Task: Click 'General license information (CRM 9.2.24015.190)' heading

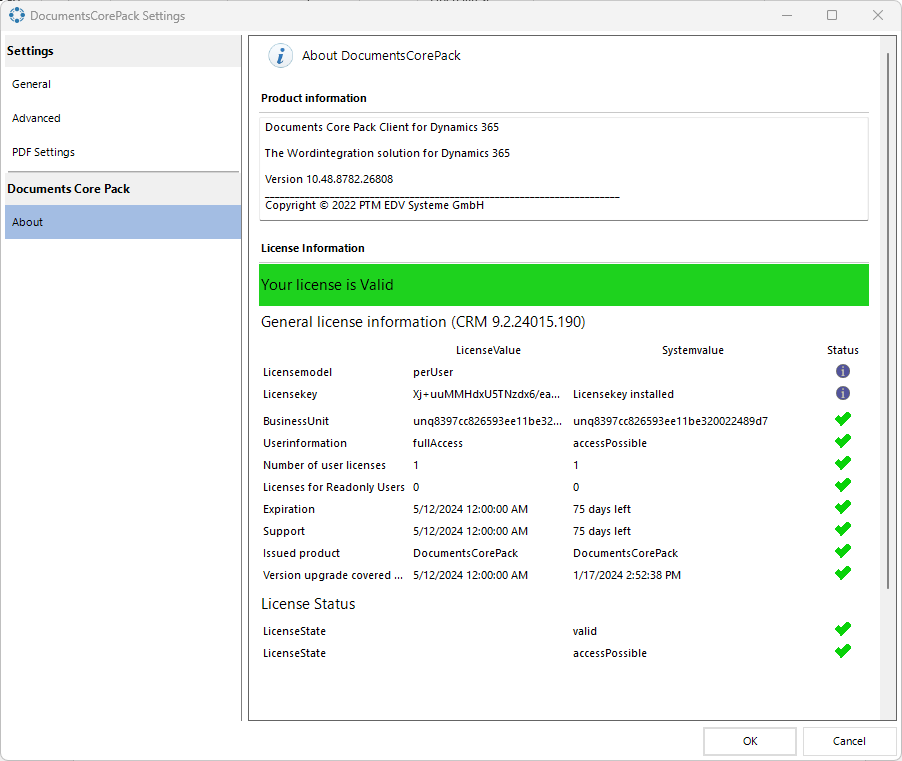Action: pos(423,322)
